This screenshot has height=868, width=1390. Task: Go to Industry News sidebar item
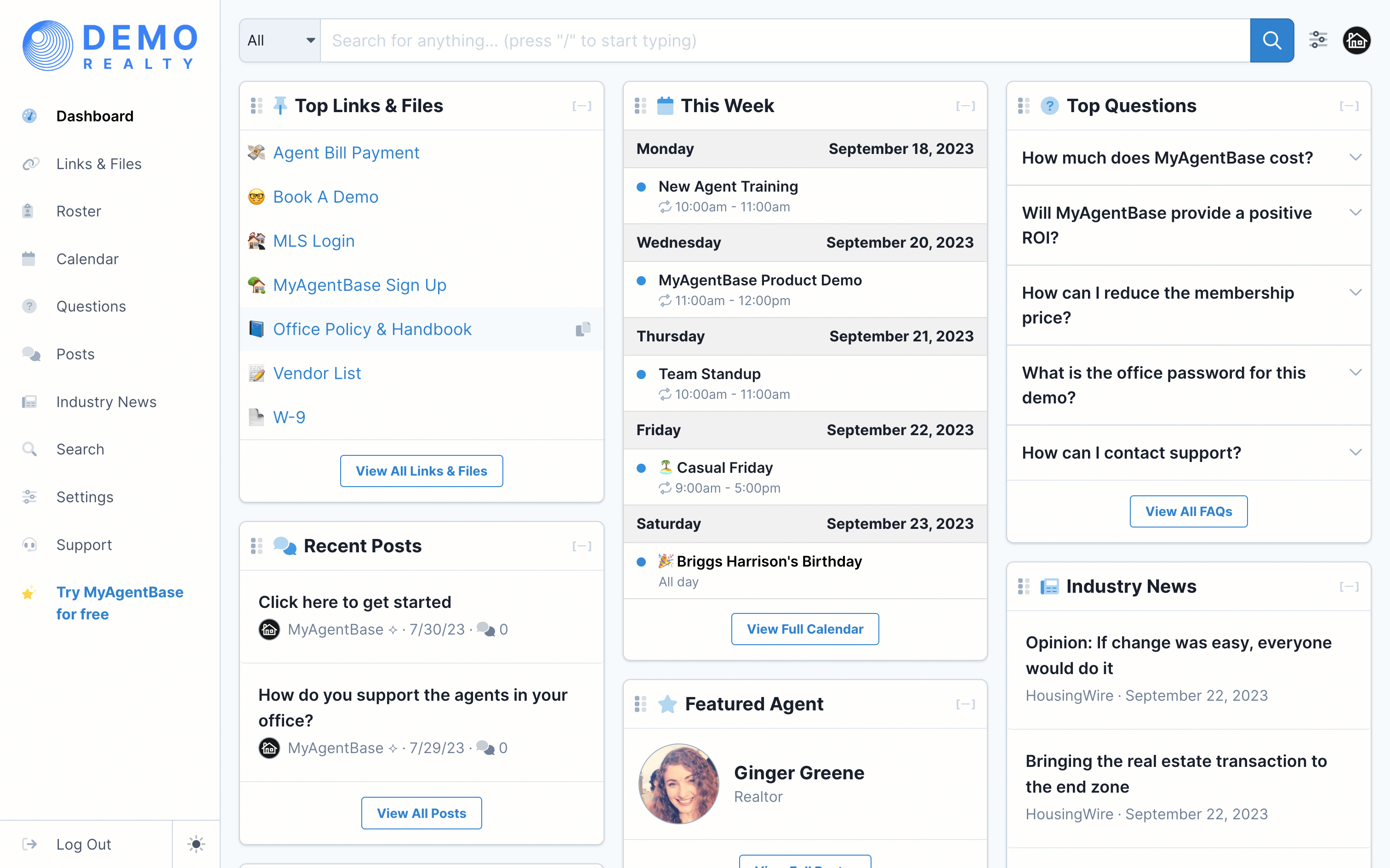point(106,402)
